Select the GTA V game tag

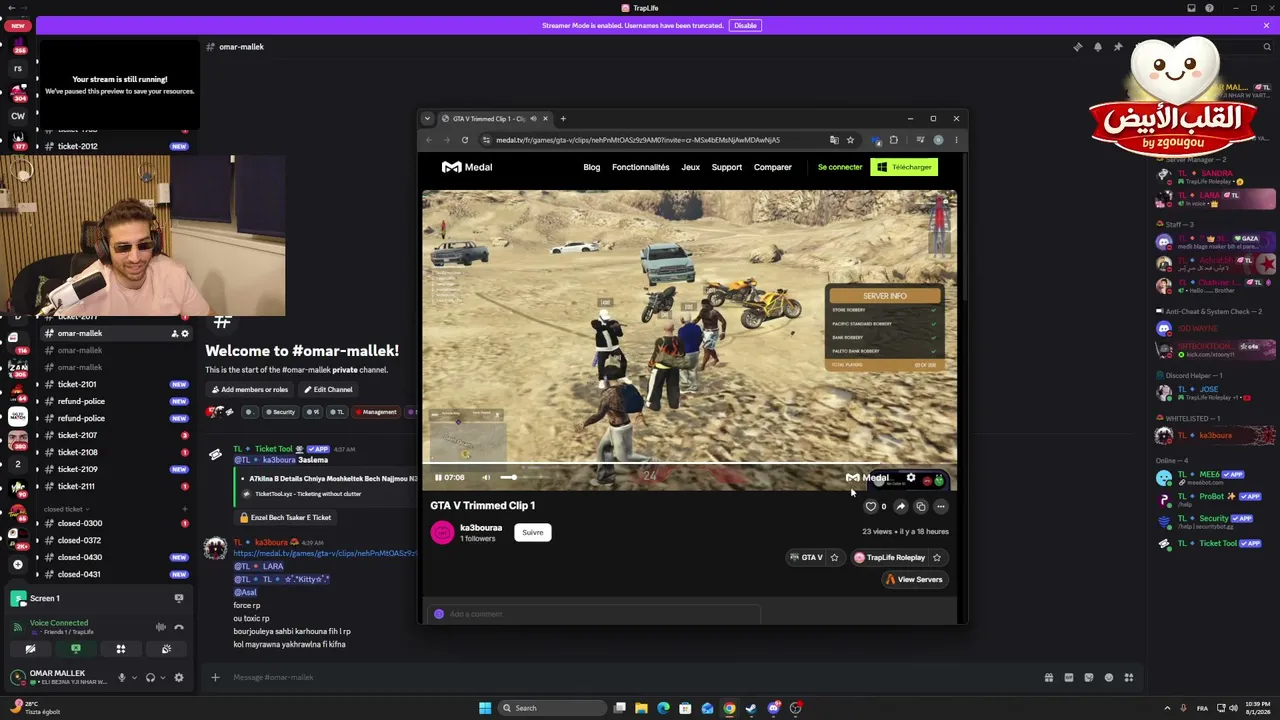click(806, 558)
